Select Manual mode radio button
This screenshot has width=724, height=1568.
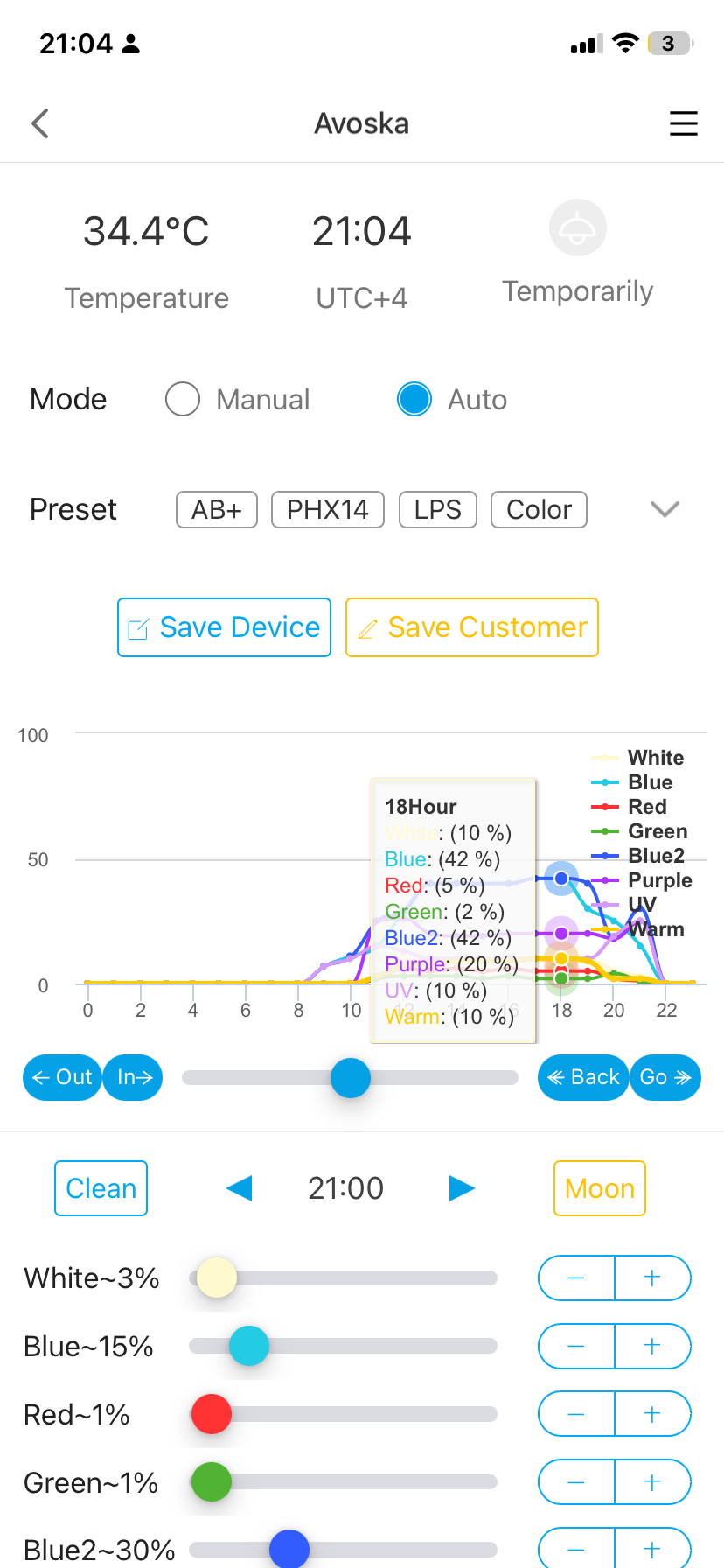(x=183, y=400)
